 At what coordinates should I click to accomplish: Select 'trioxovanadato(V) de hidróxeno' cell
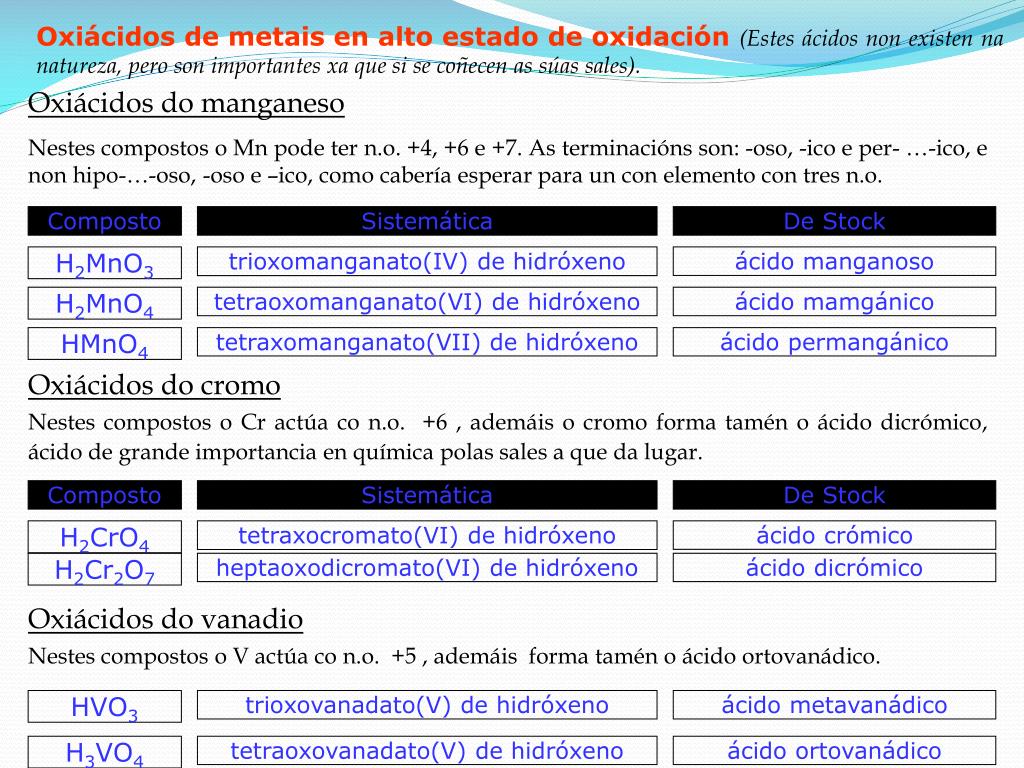pyautogui.click(x=427, y=705)
